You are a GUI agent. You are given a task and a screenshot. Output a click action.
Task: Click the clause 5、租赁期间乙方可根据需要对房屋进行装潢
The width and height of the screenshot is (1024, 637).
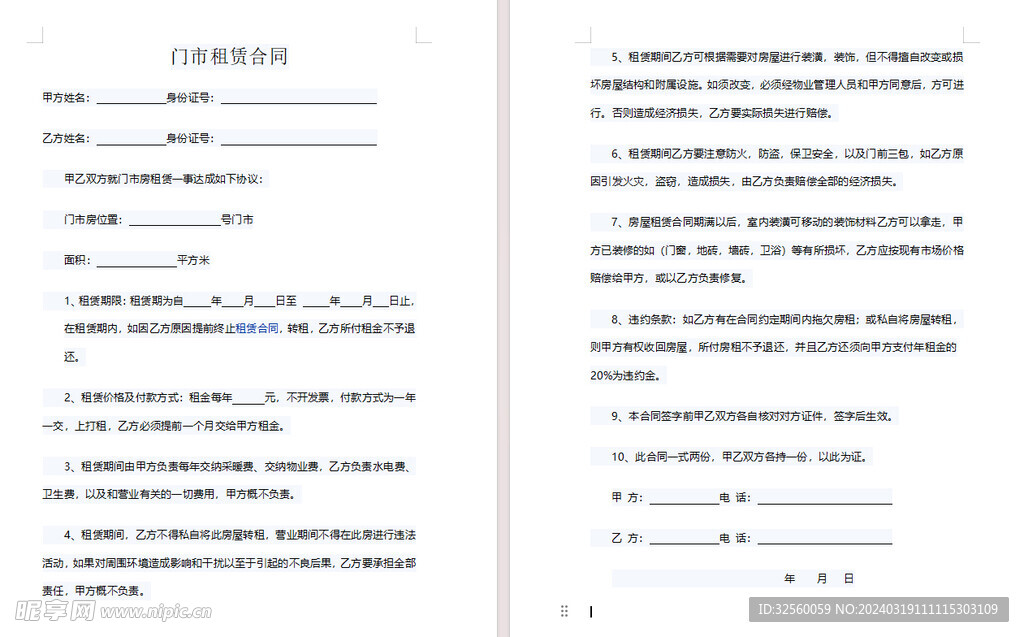coord(787,57)
